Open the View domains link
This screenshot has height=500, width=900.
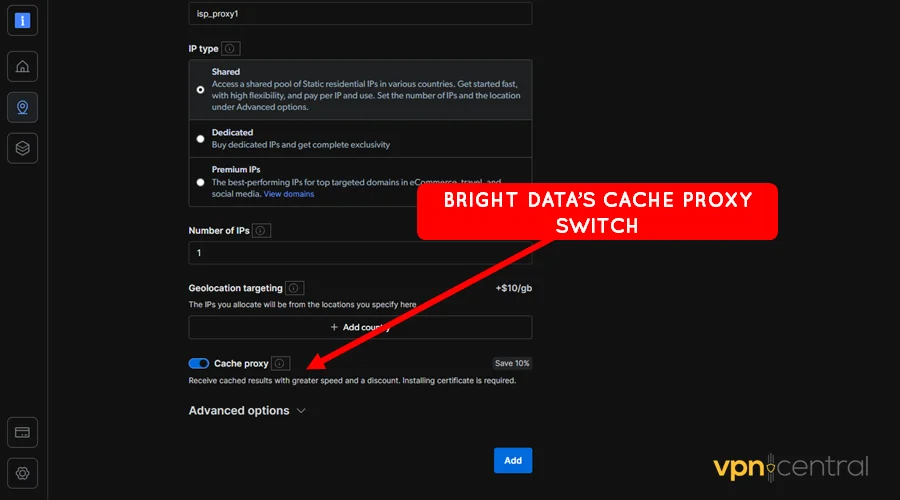pos(289,194)
